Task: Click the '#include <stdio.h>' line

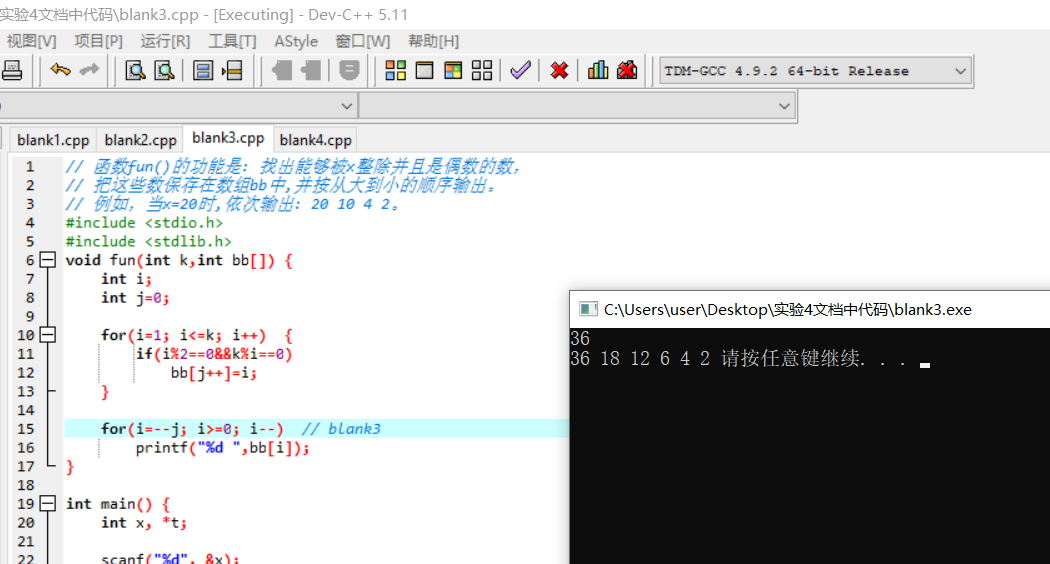Action: [x=144, y=222]
